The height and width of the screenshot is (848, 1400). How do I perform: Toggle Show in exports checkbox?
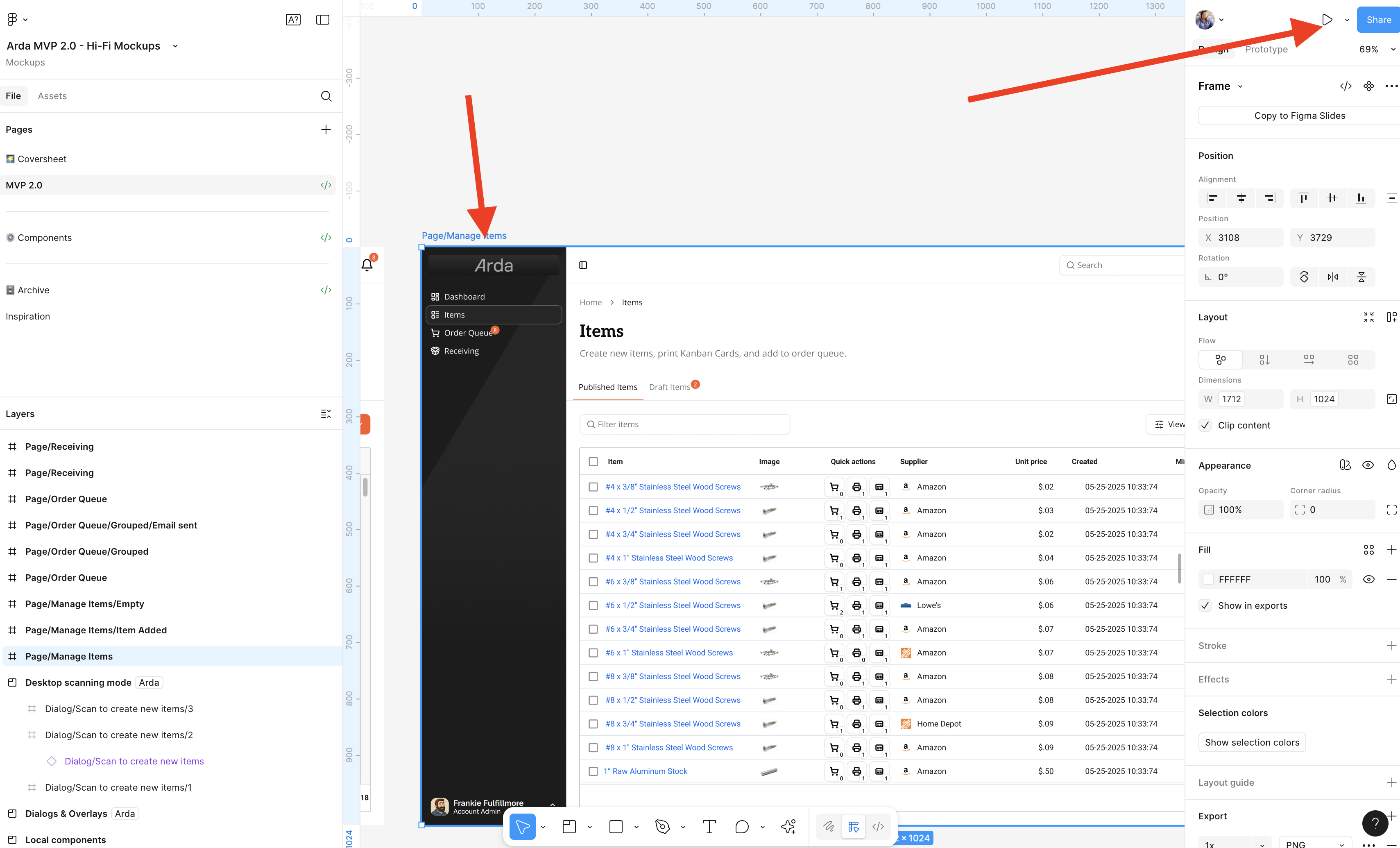point(1205,605)
